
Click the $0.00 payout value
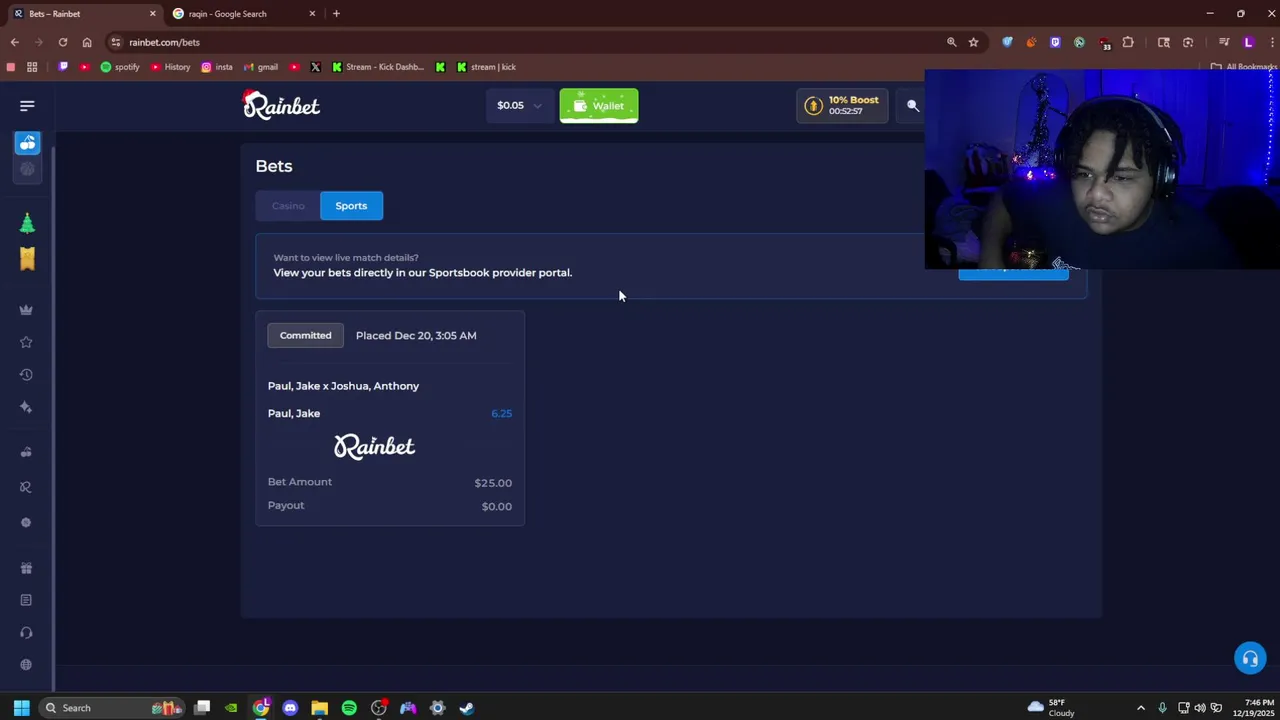tap(497, 507)
